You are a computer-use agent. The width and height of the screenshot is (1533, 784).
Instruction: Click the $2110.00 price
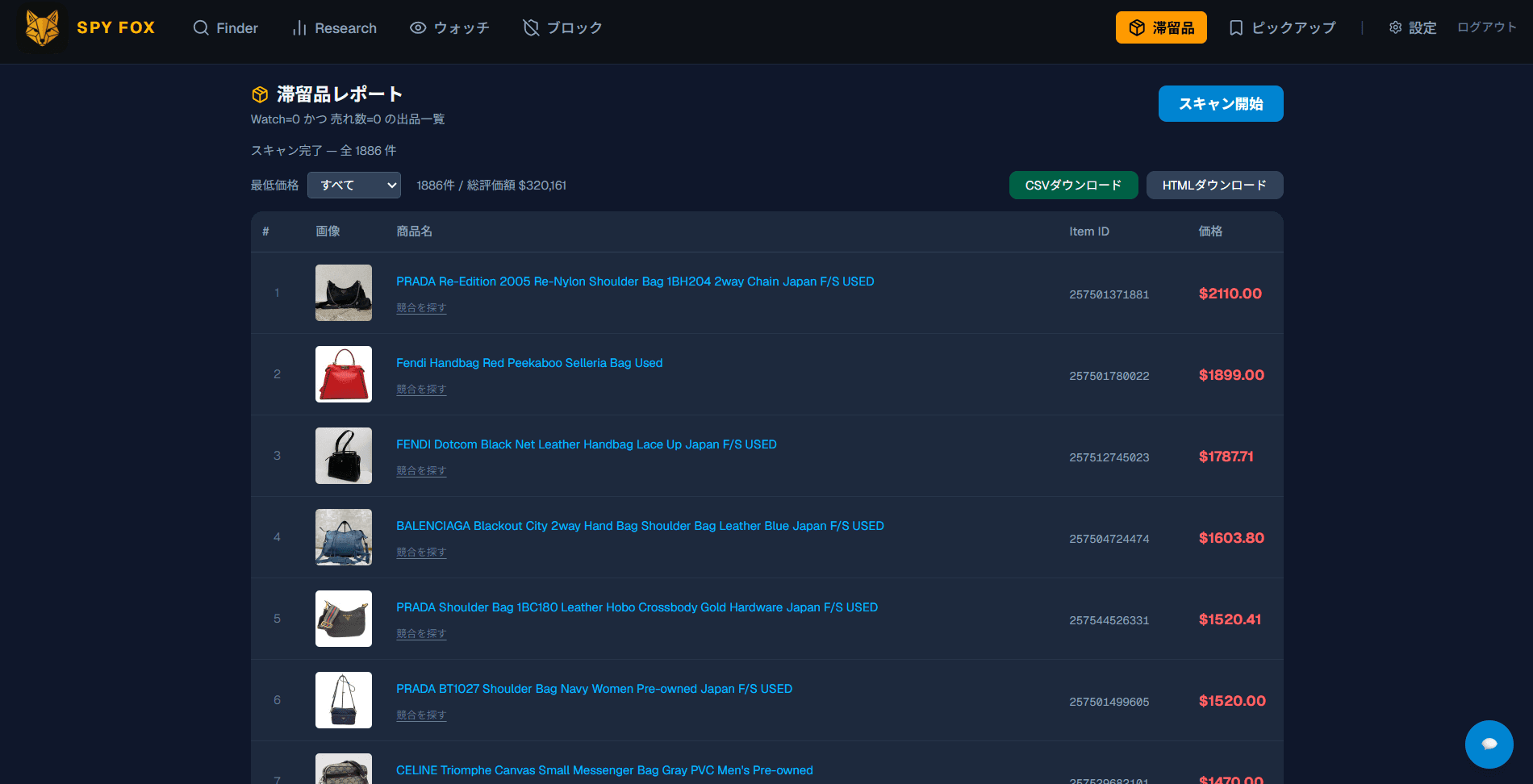(1230, 294)
